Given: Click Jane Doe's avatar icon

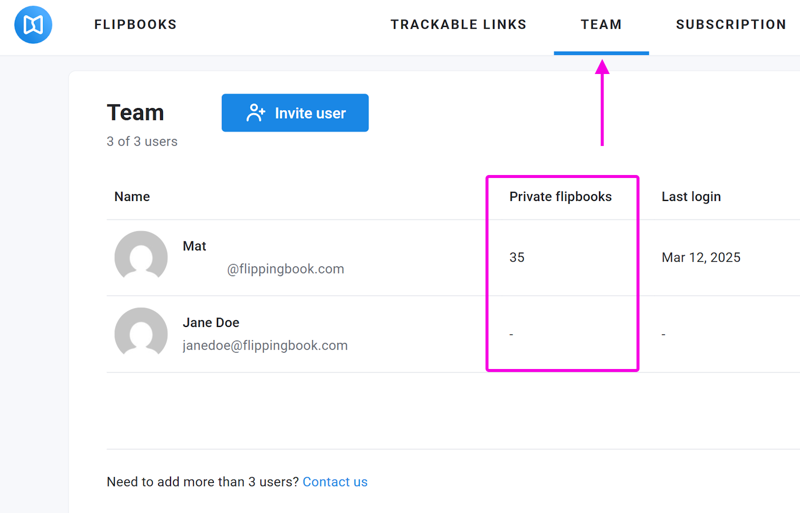Looking at the screenshot, I should (141, 333).
